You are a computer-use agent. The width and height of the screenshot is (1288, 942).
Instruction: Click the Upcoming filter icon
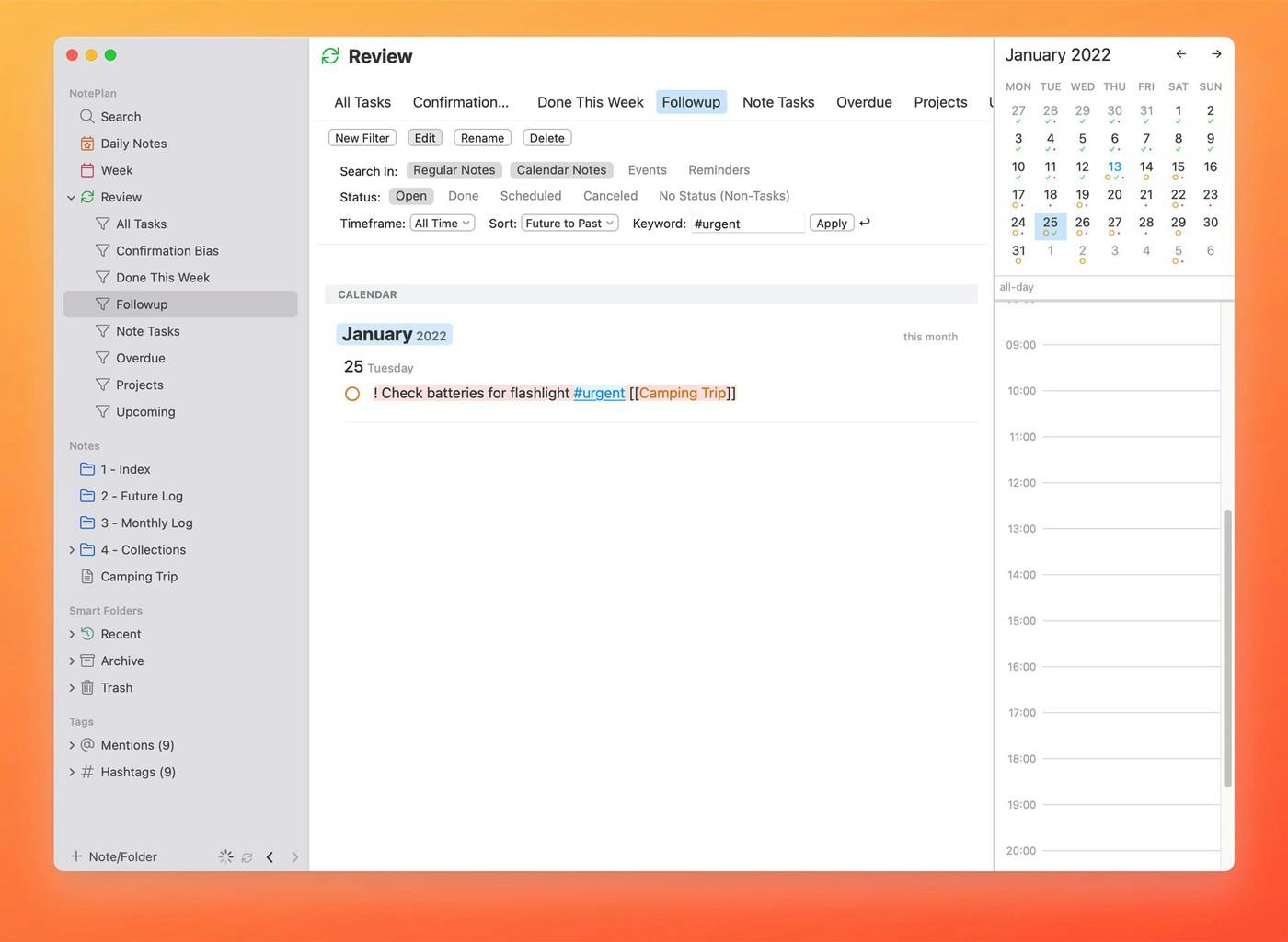[103, 411]
